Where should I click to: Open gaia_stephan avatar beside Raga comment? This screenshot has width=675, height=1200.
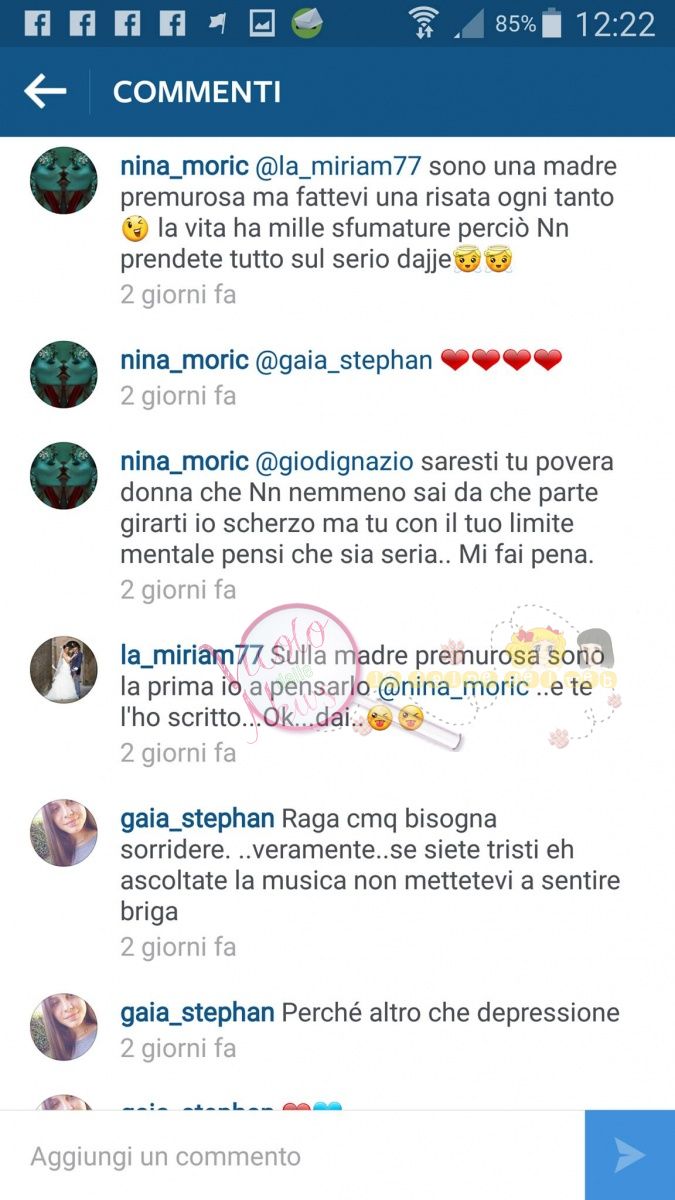pos(64,833)
